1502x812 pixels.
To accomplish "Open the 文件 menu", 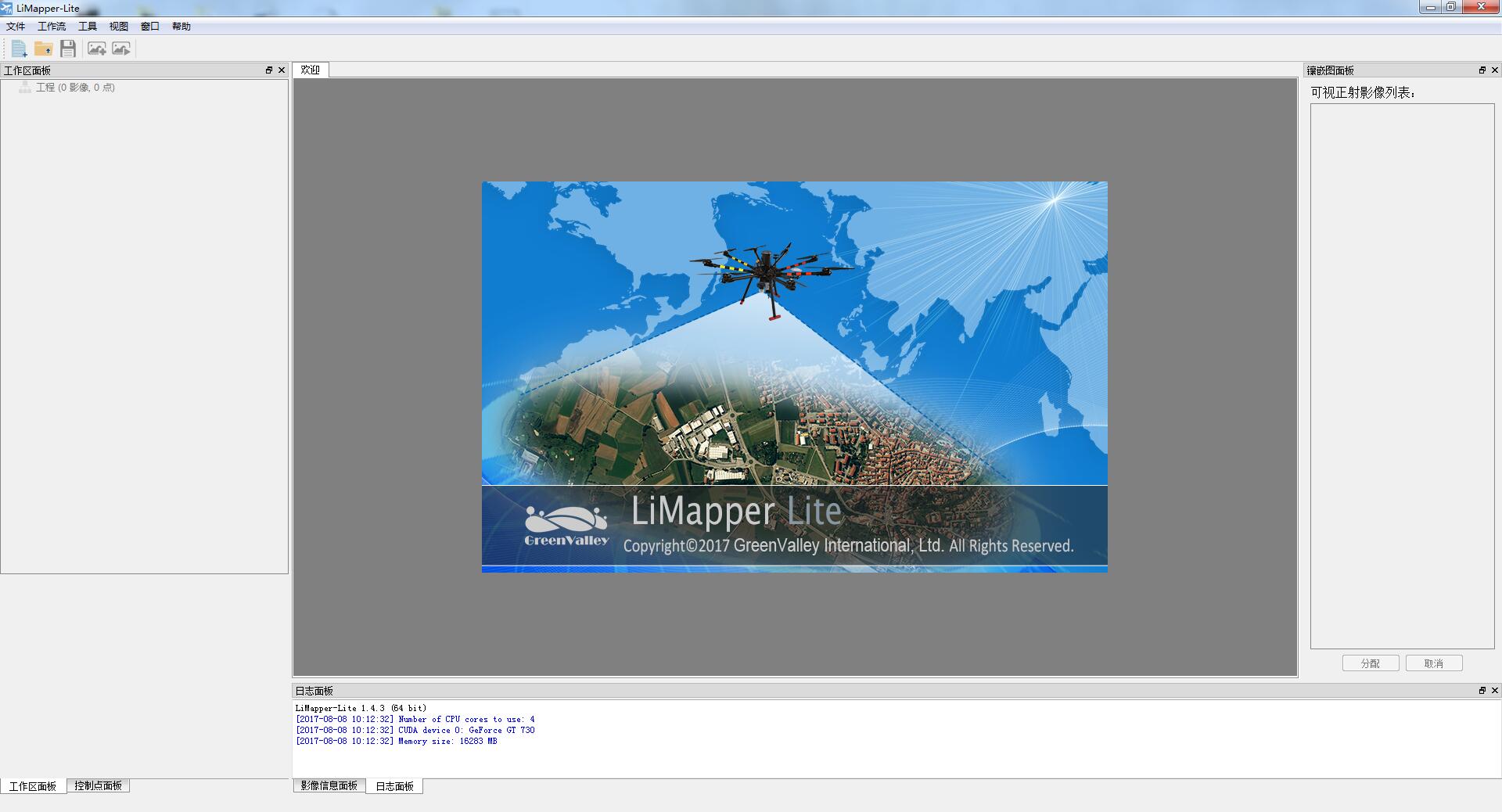I will (16, 27).
